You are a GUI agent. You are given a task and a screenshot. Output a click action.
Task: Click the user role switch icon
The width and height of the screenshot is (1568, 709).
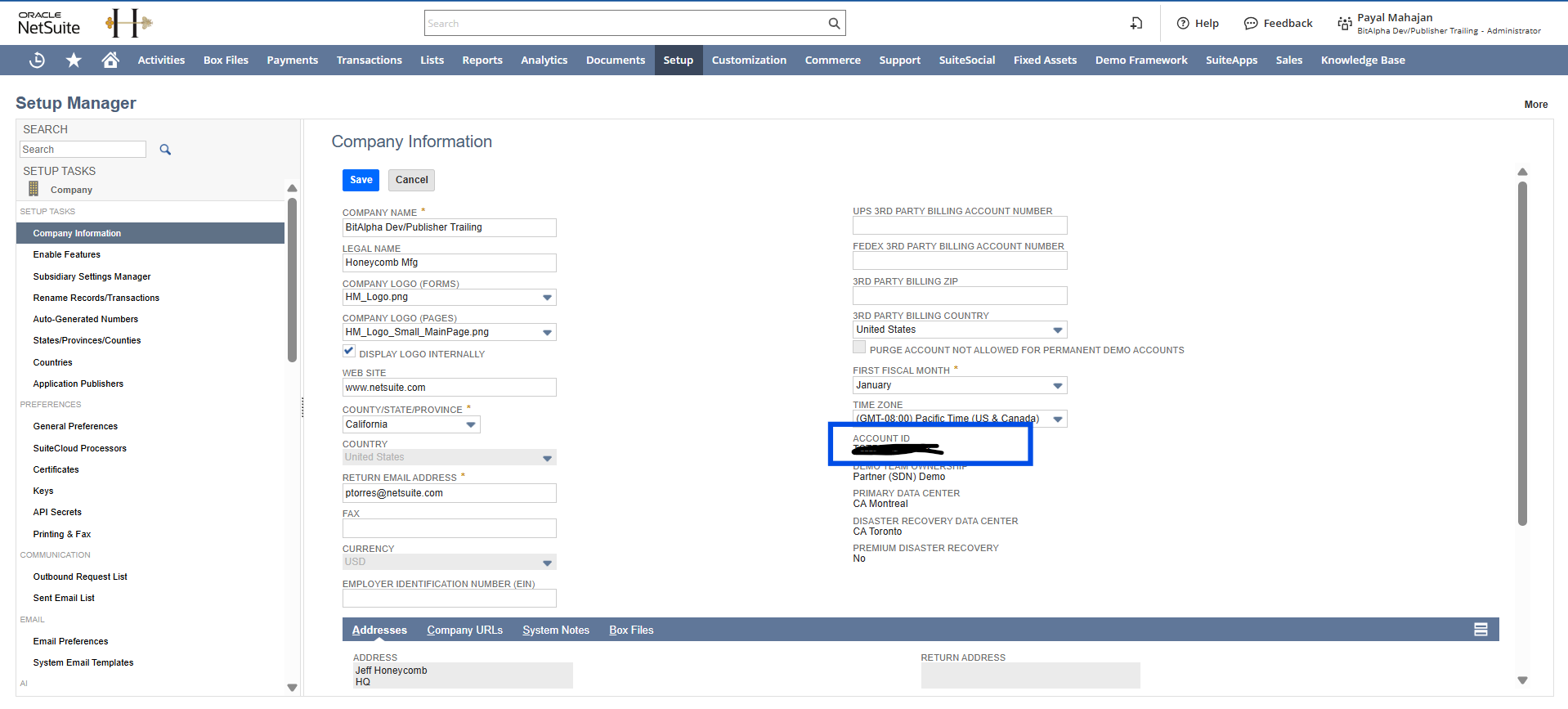point(1345,23)
